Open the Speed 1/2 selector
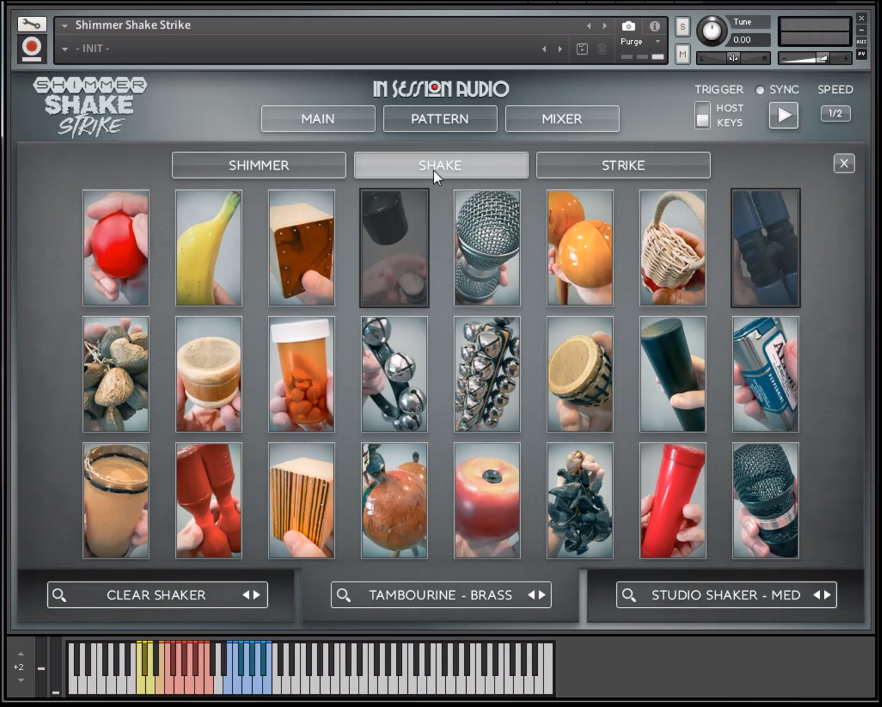Screen dimensions: 882x707 pyautogui.click(x=835, y=114)
